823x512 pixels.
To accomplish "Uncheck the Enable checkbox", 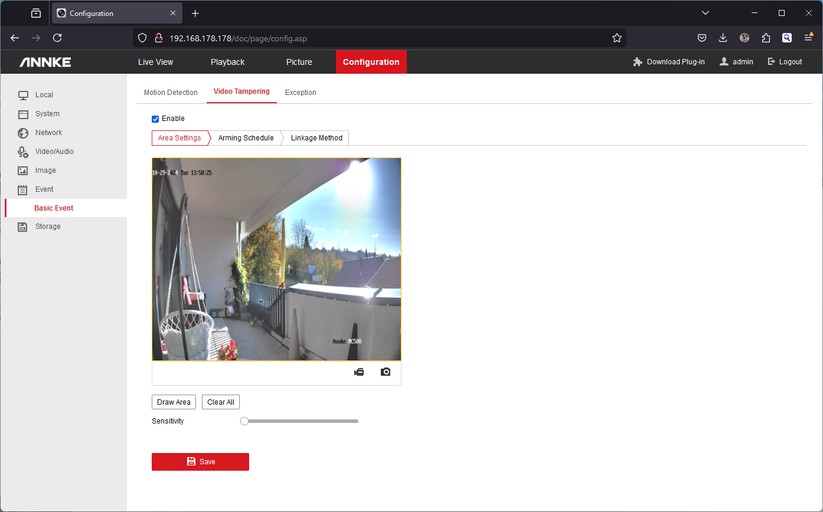I will (155, 119).
